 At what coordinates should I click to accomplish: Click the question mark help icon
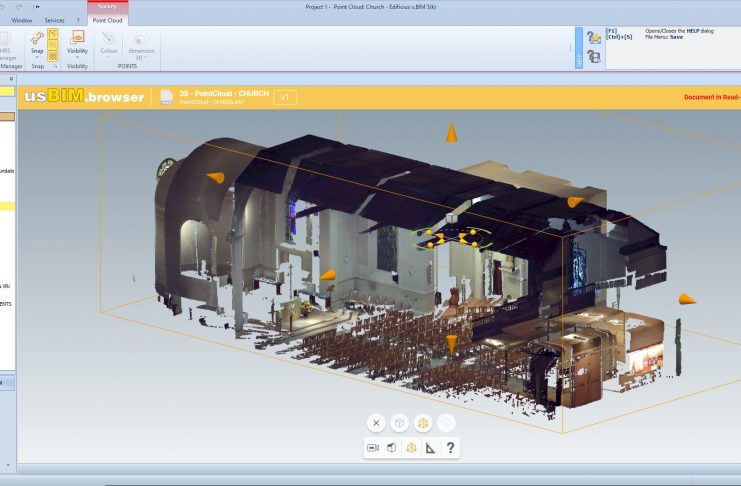[450, 448]
